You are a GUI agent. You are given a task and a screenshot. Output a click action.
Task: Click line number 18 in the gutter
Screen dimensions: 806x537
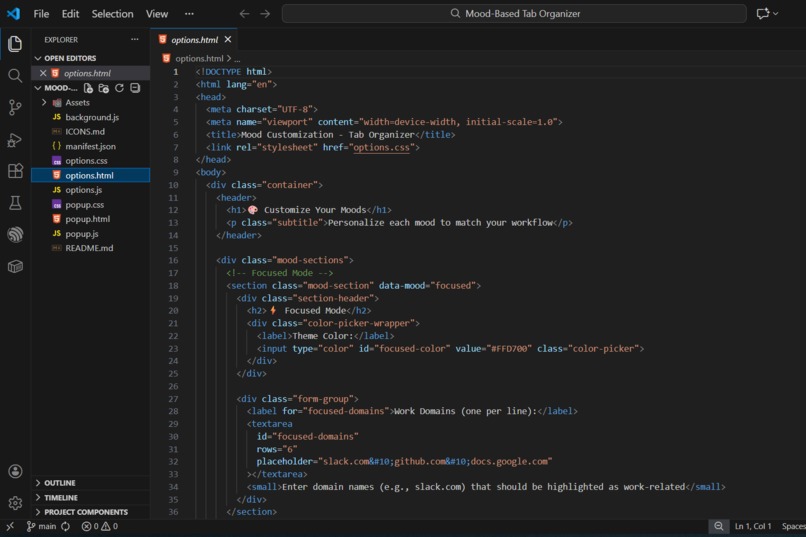coord(173,286)
